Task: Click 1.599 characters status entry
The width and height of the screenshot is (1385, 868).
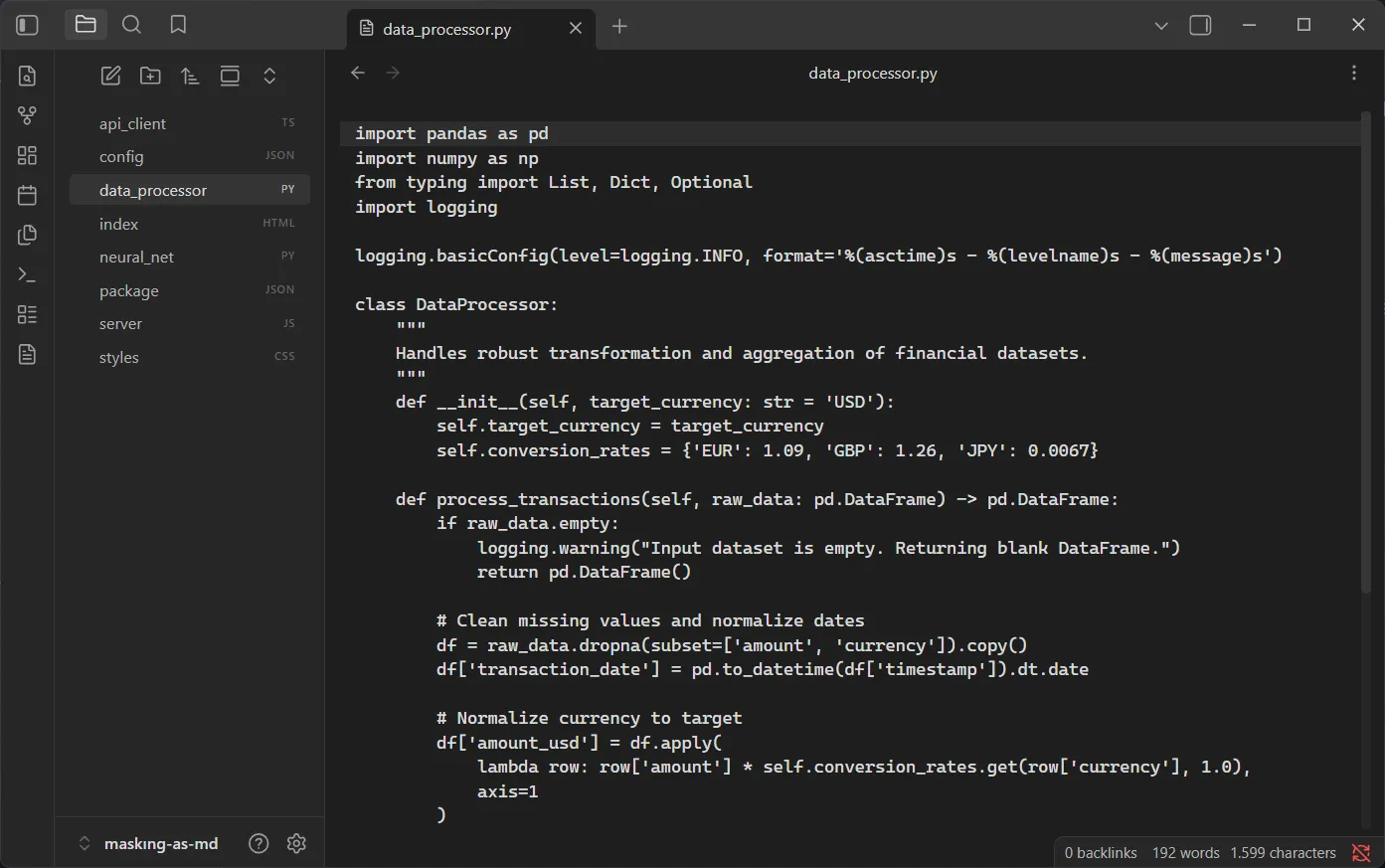Action: [1283, 853]
